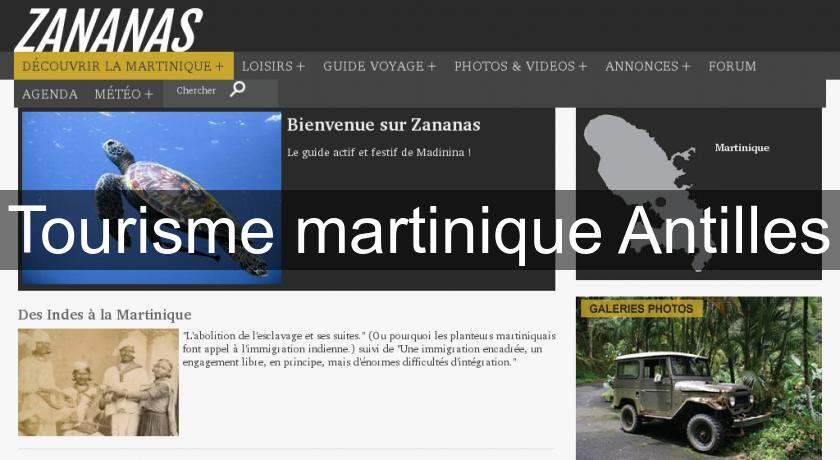The width and height of the screenshot is (840, 460).
Task: Expand the LOISIRS dropdown menu
Action: [273, 66]
